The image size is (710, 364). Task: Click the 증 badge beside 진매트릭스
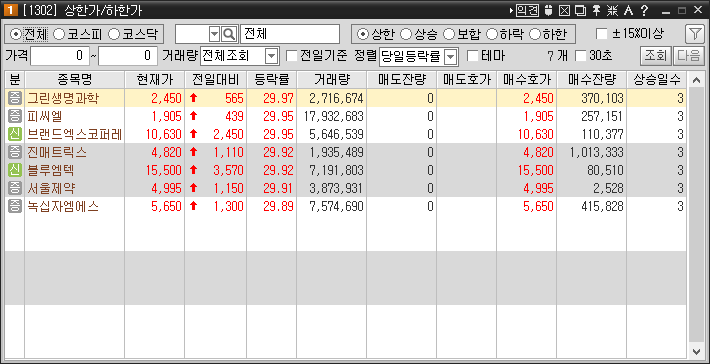15,153
